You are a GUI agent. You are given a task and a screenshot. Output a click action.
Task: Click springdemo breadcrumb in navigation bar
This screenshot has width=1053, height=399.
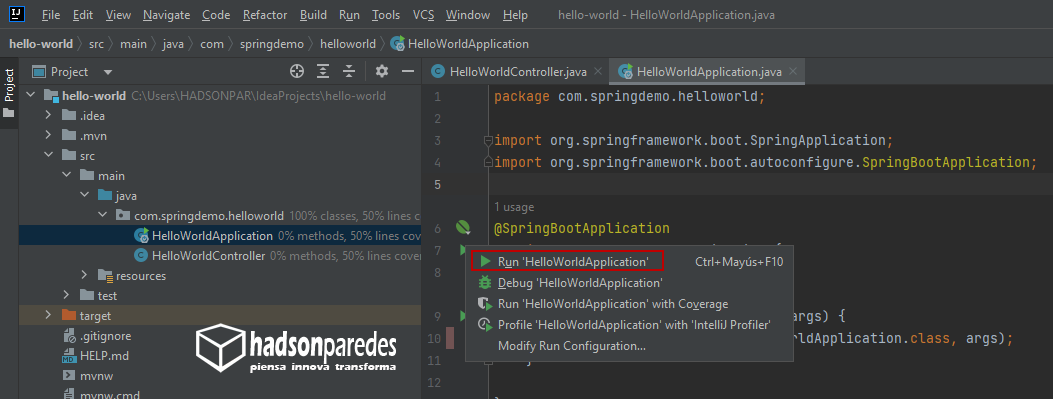[272, 44]
